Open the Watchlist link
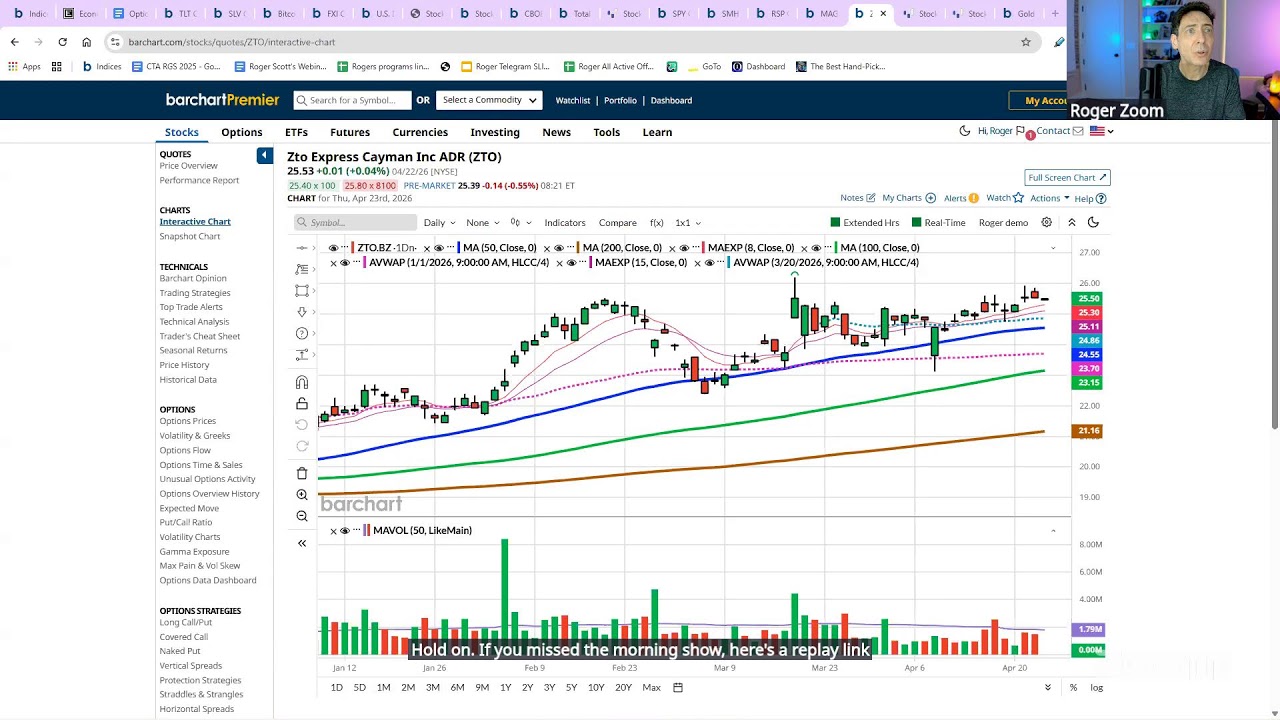Screen dimensions: 1280x720 [x=573, y=100]
